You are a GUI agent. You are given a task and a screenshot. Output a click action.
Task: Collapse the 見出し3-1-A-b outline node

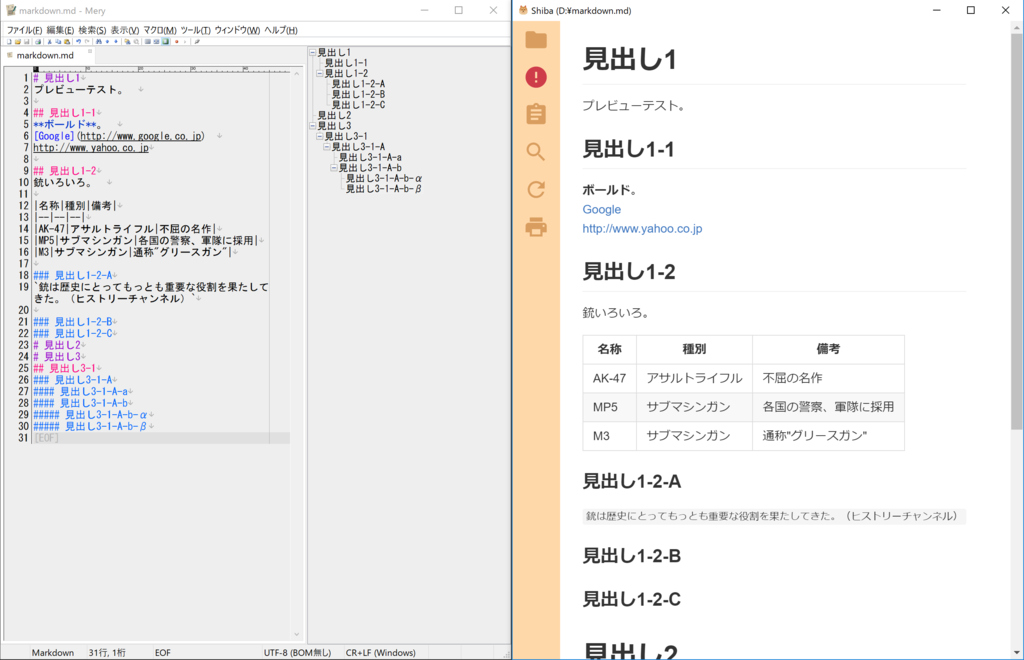[x=334, y=167]
